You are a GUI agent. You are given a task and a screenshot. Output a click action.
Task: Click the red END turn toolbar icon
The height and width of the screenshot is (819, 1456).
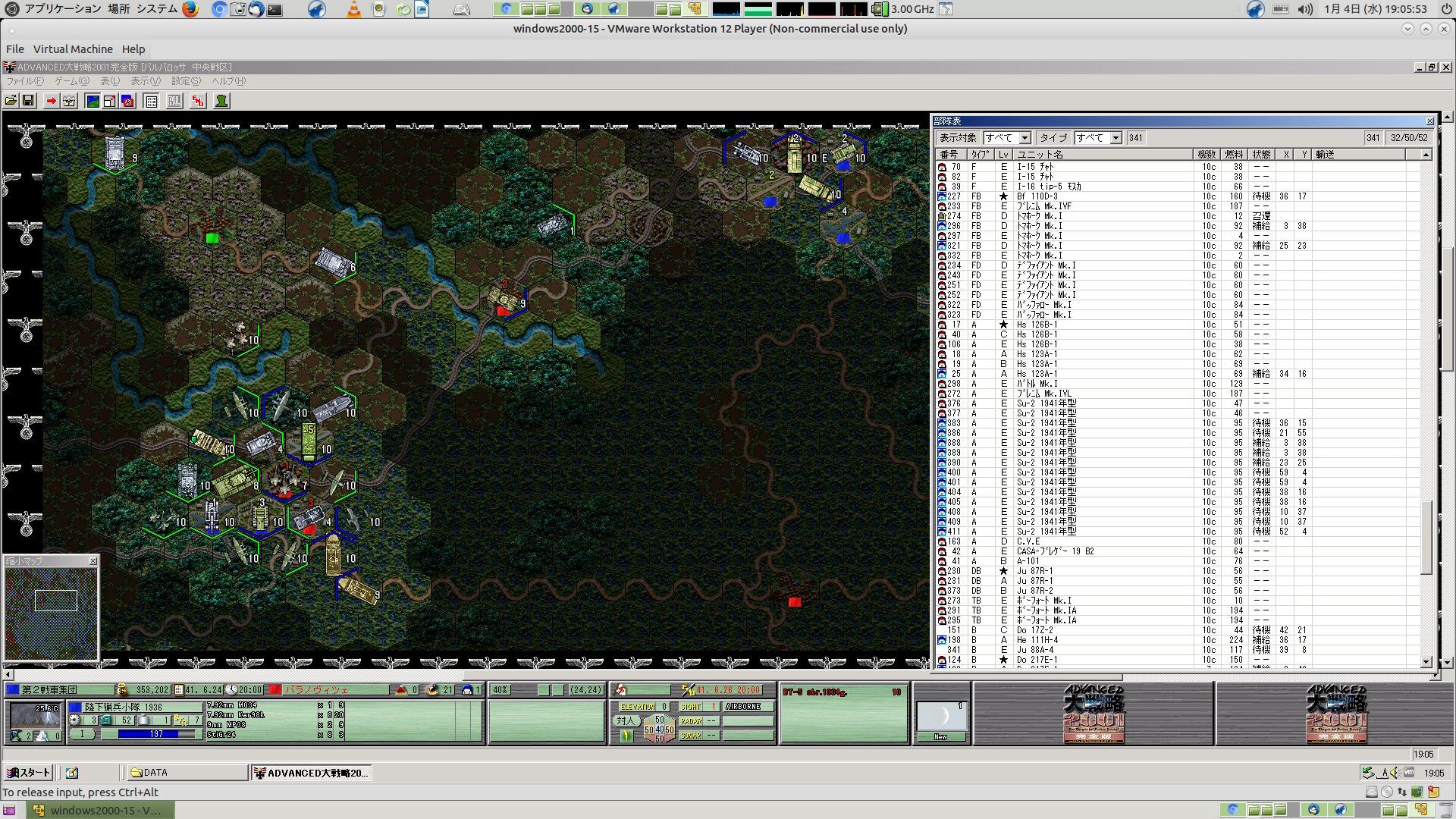pyautogui.click(x=198, y=101)
